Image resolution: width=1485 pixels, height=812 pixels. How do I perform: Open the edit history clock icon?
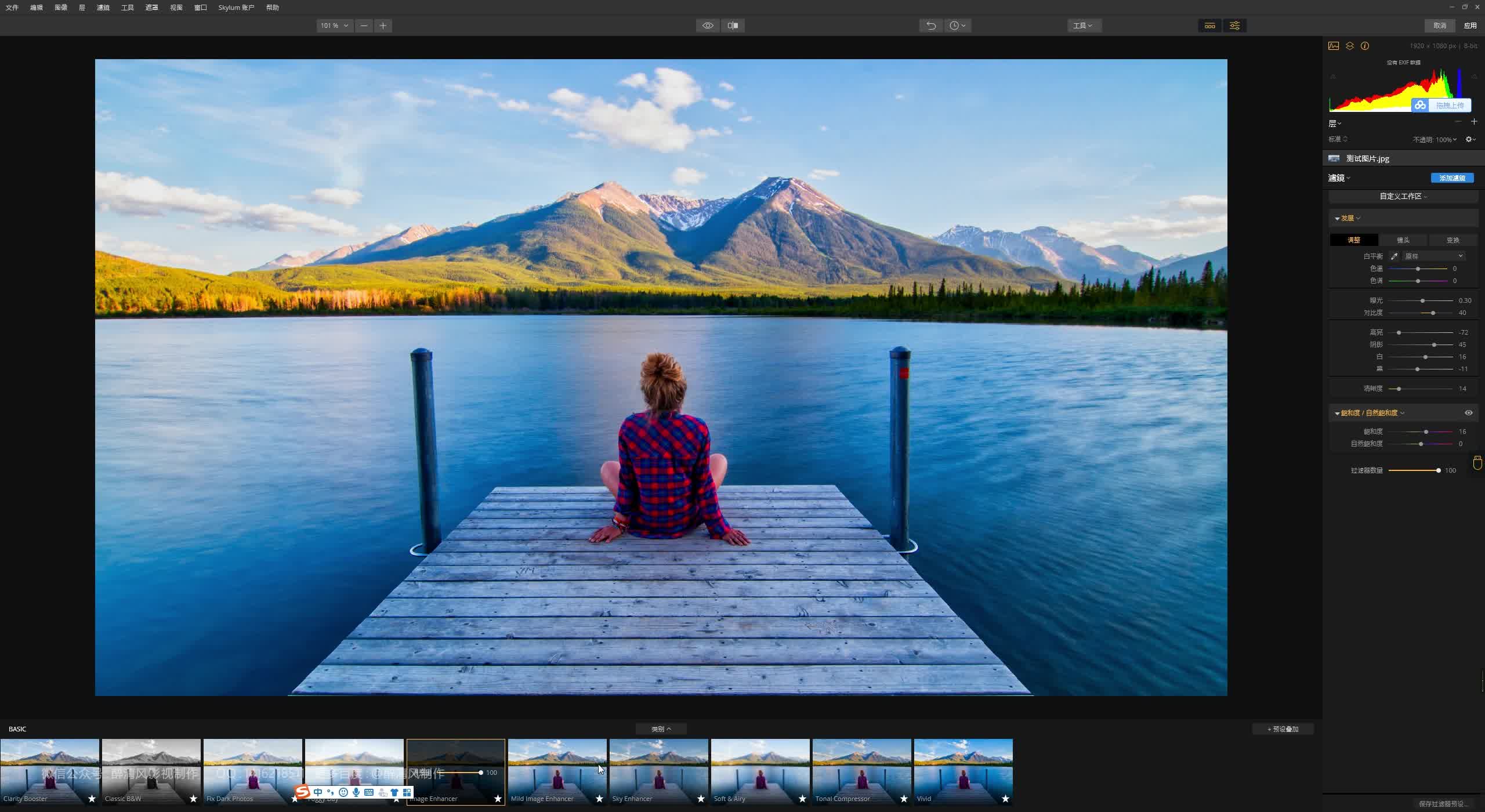pyautogui.click(x=956, y=26)
